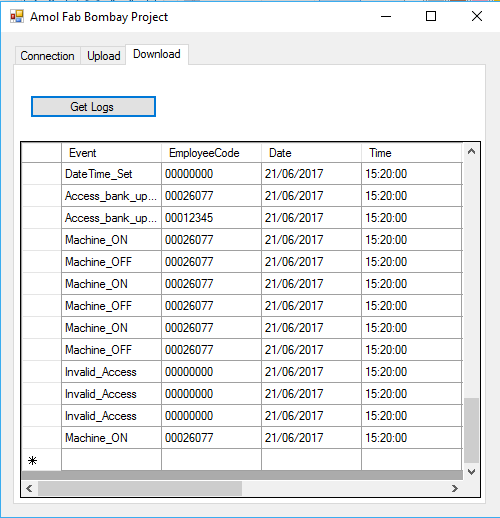The image size is (500, 518).
Task: Click empty Event cell in new row
Action: pyautogui.click(x=111, y=460)
